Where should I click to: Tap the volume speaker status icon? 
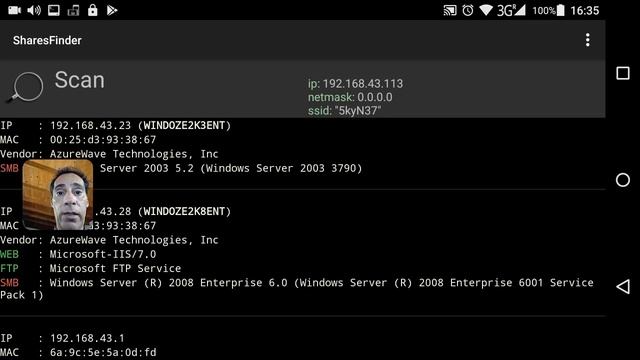click(34, 10)
